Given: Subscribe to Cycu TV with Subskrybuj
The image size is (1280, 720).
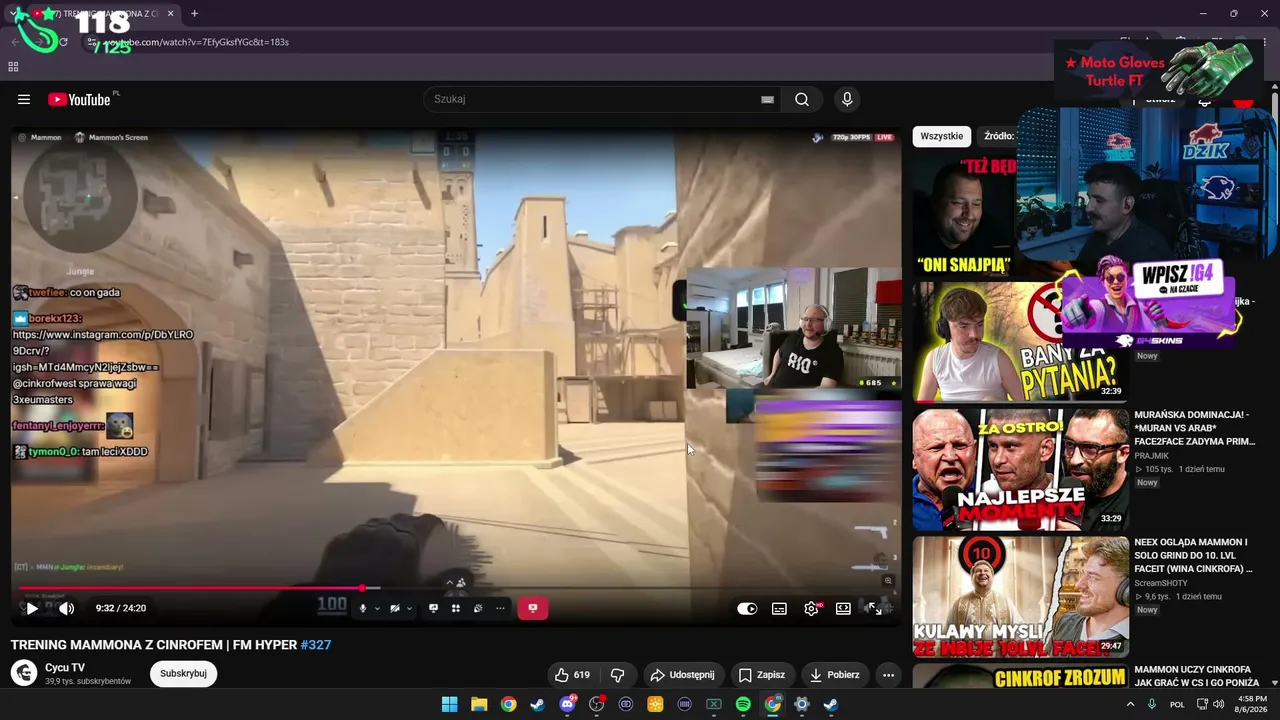Looking at the screenshot, I should pos(183,673).
